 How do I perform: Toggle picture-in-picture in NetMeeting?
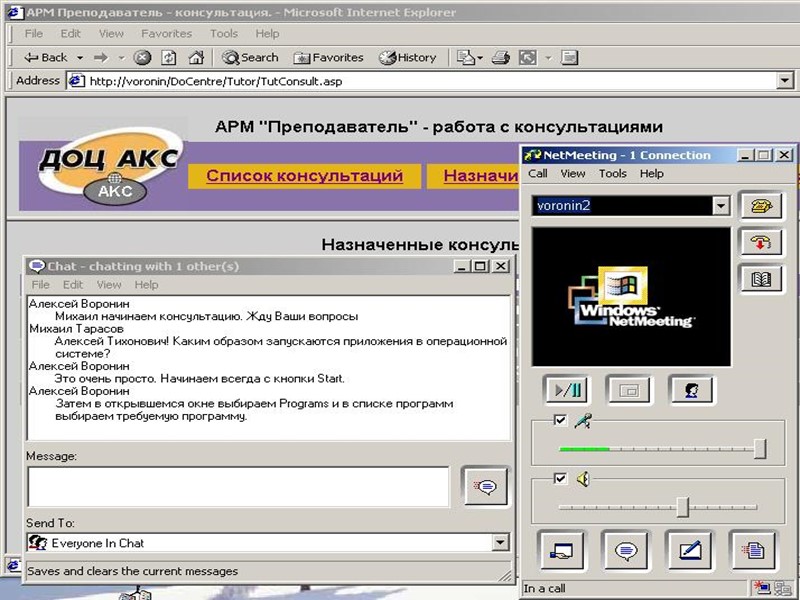tap(630, 390)
